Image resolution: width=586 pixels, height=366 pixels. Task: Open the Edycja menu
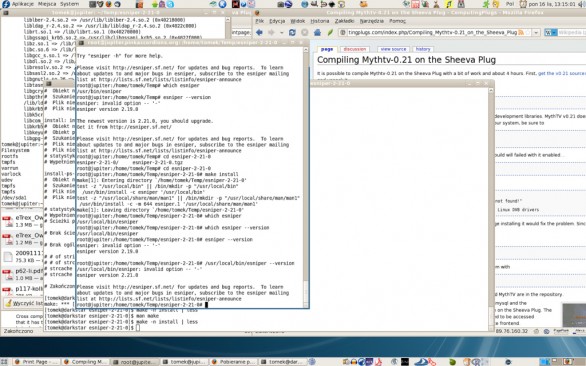point(277,21)
